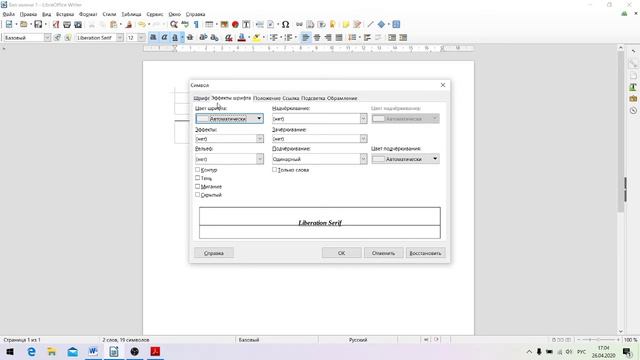Click the Insert table icon
640x360 pixels.
209,24
